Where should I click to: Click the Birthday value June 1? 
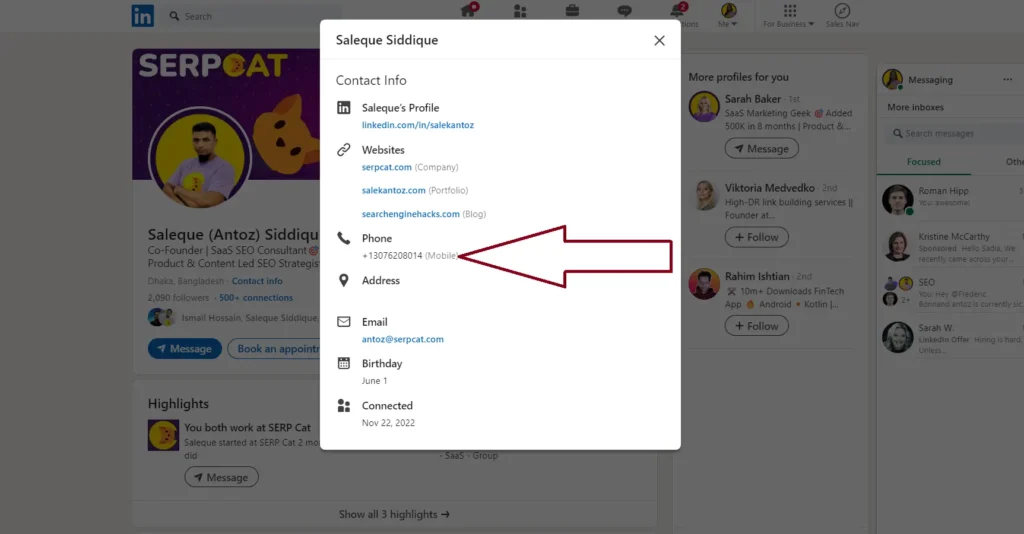click(x=374, y=381)
